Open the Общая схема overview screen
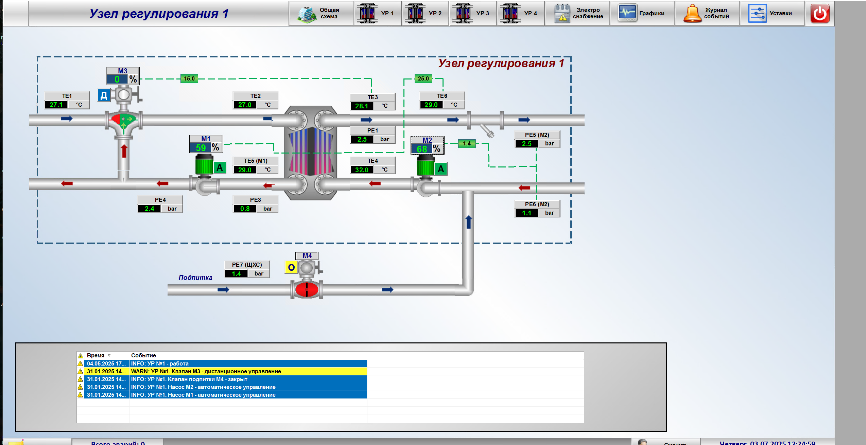Viewport: 866px width, 445px height. 317,13
